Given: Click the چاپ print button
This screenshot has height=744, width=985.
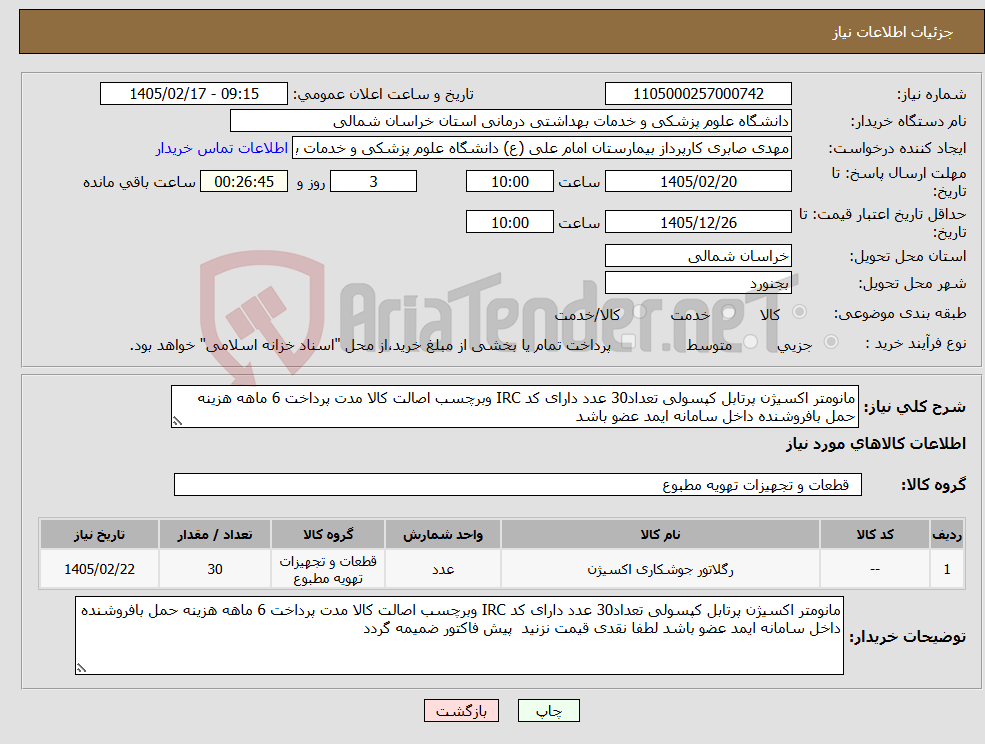Looking at the screenshot, I should pos(548,711).
